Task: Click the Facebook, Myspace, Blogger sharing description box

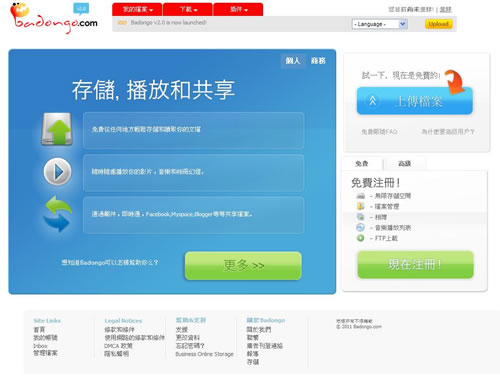Action: point(193,214)
